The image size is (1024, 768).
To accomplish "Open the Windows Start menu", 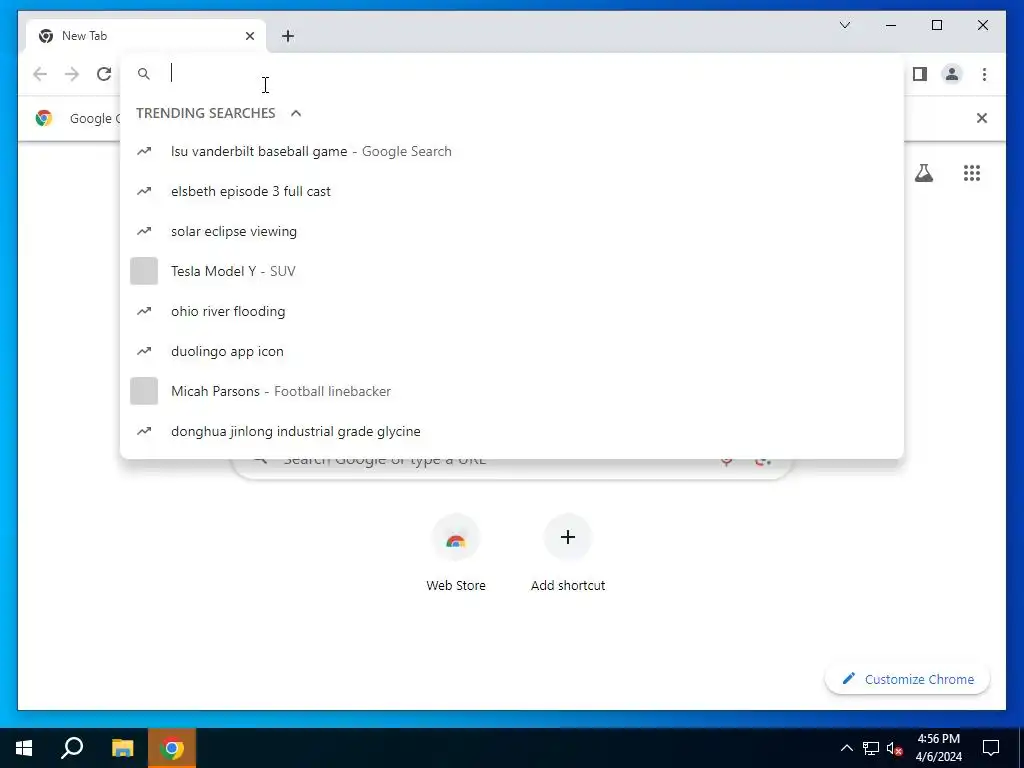I will pyautogui.click(x=24, y=748).
